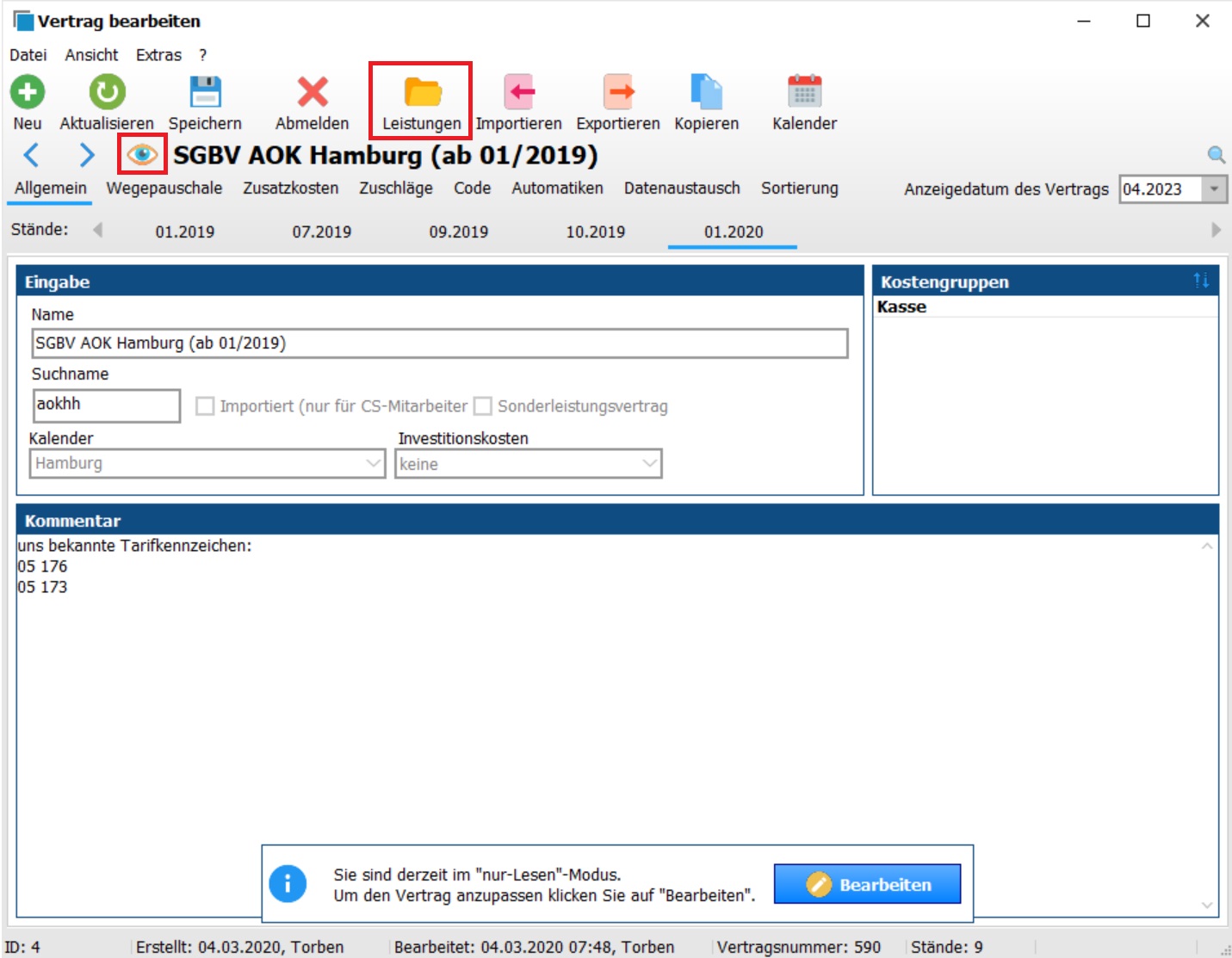Viewport: 1232px width, 958px height.
Task: Go to previous contract with the left arrow
Action: 31,155
